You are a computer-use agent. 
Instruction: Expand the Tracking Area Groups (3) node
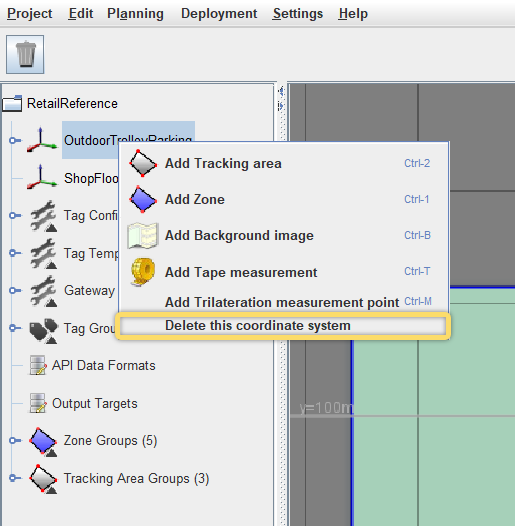point(14,478)
